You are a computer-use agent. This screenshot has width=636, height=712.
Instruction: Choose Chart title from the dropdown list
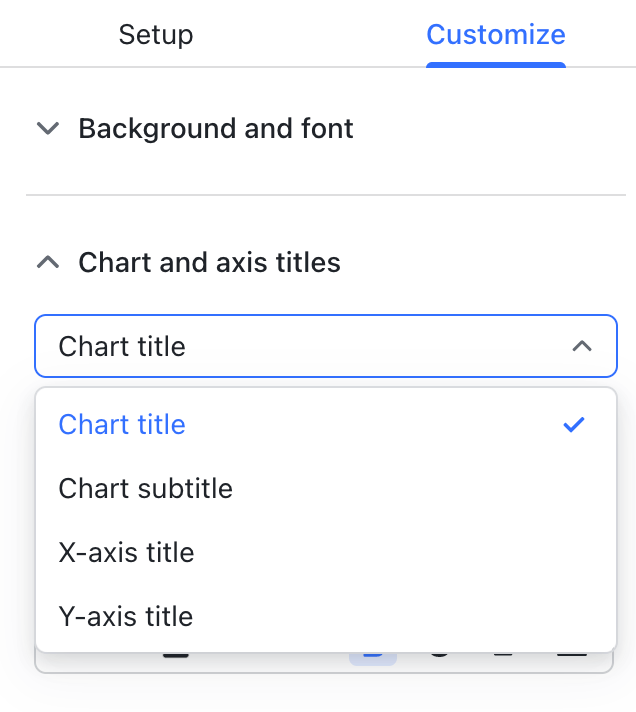[x=122, y=425]
